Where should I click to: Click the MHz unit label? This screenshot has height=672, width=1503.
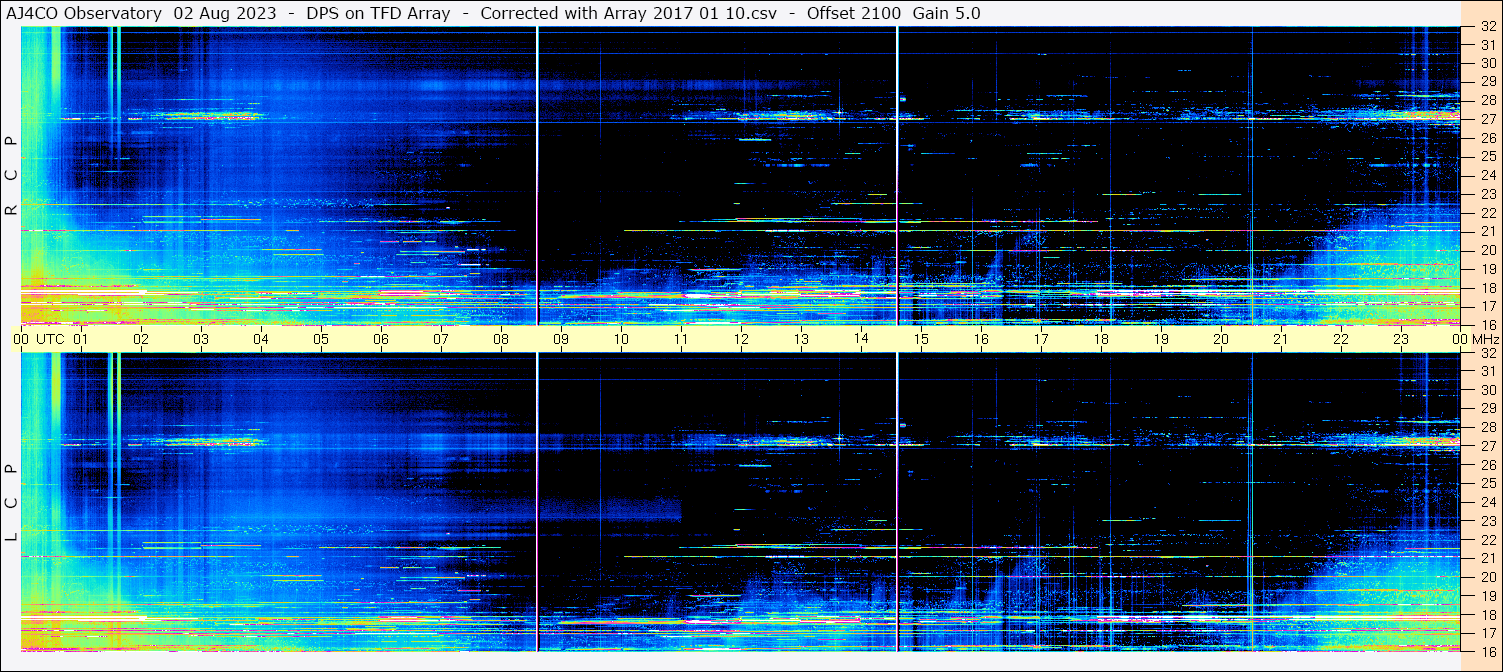tap(1485, 339)
